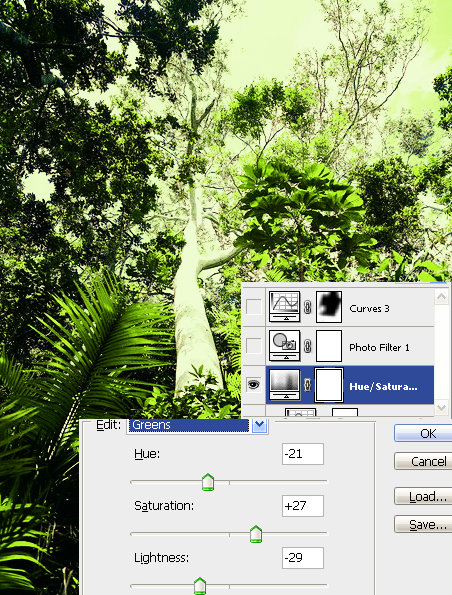Click the Photo Filter 1 adjustment icon
The width and height of the screenshot is (452, 595).
point(284,345)
